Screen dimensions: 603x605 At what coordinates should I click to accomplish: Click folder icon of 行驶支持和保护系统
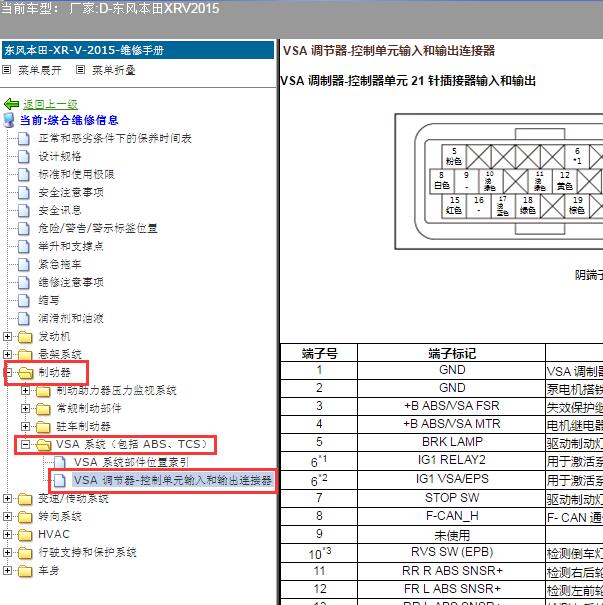[x=25, y=553]
